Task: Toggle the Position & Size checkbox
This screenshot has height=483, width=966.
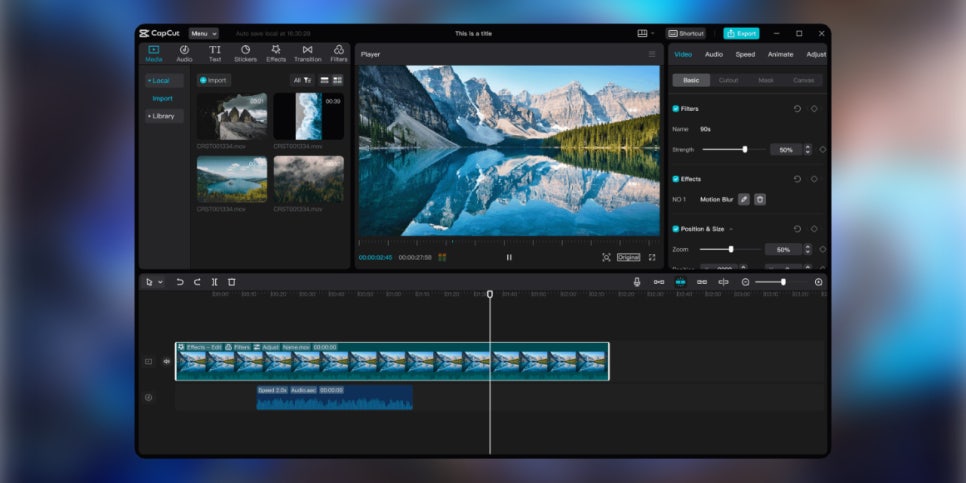Action: tap(676, 229)
